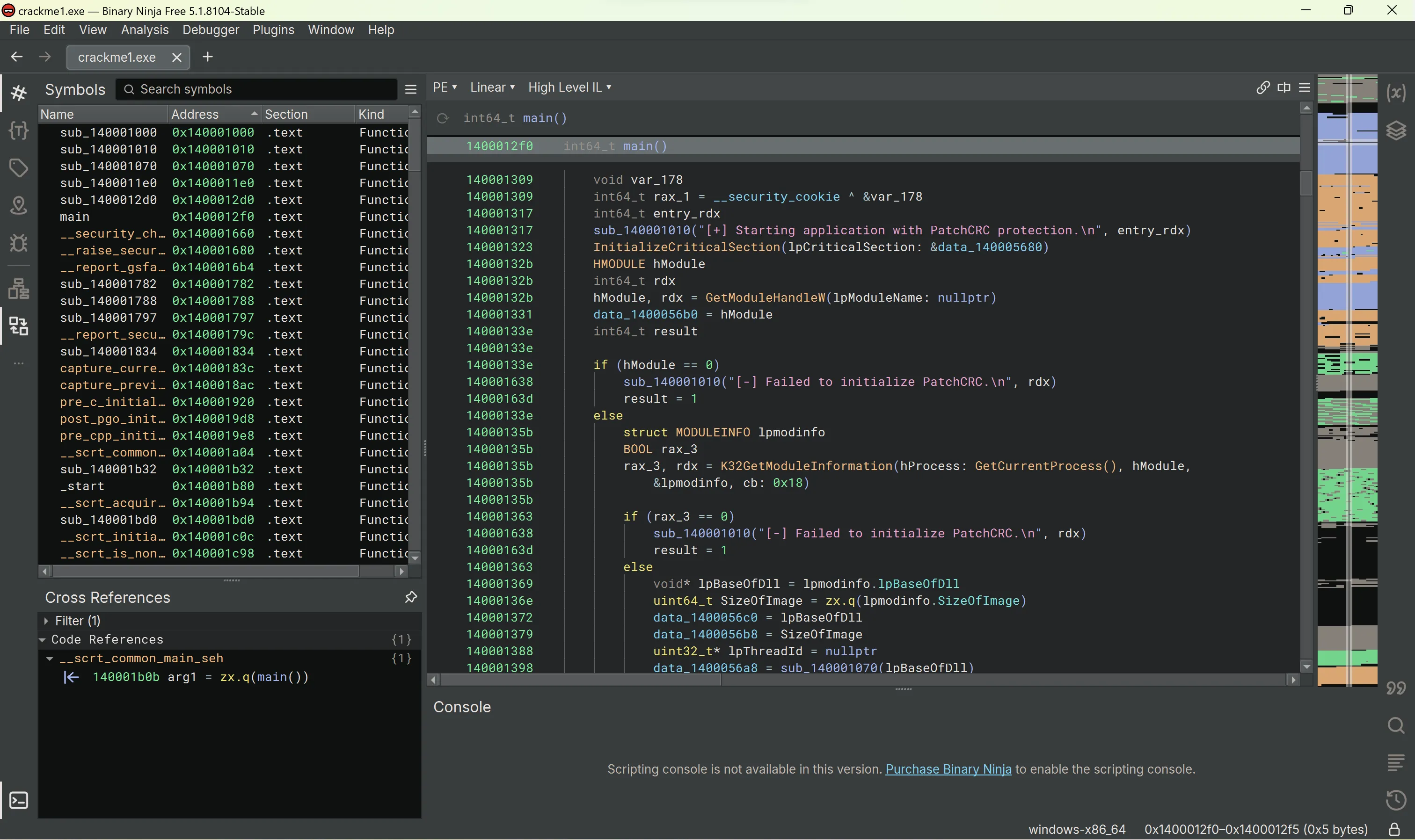Toggle the lock icon in status bar

[x=1394, y=830]
